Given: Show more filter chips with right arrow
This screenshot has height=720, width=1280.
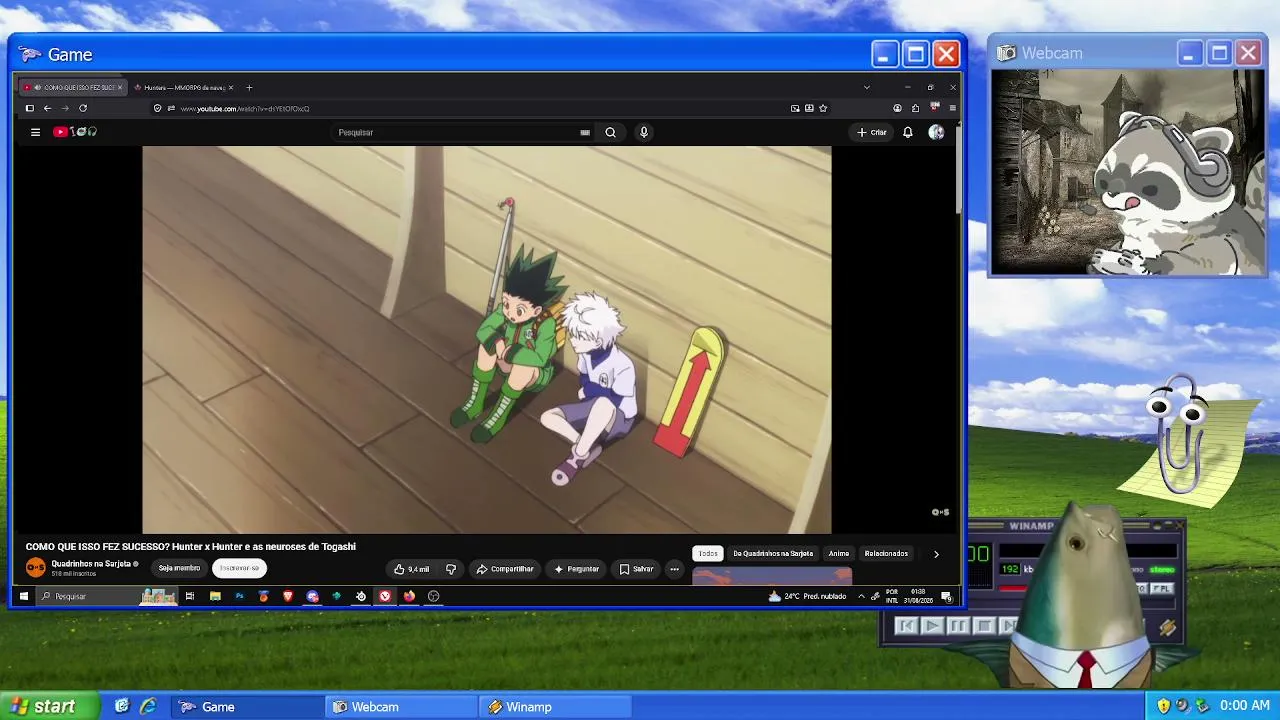Looking at the screenshot, I should click(936, 553).
